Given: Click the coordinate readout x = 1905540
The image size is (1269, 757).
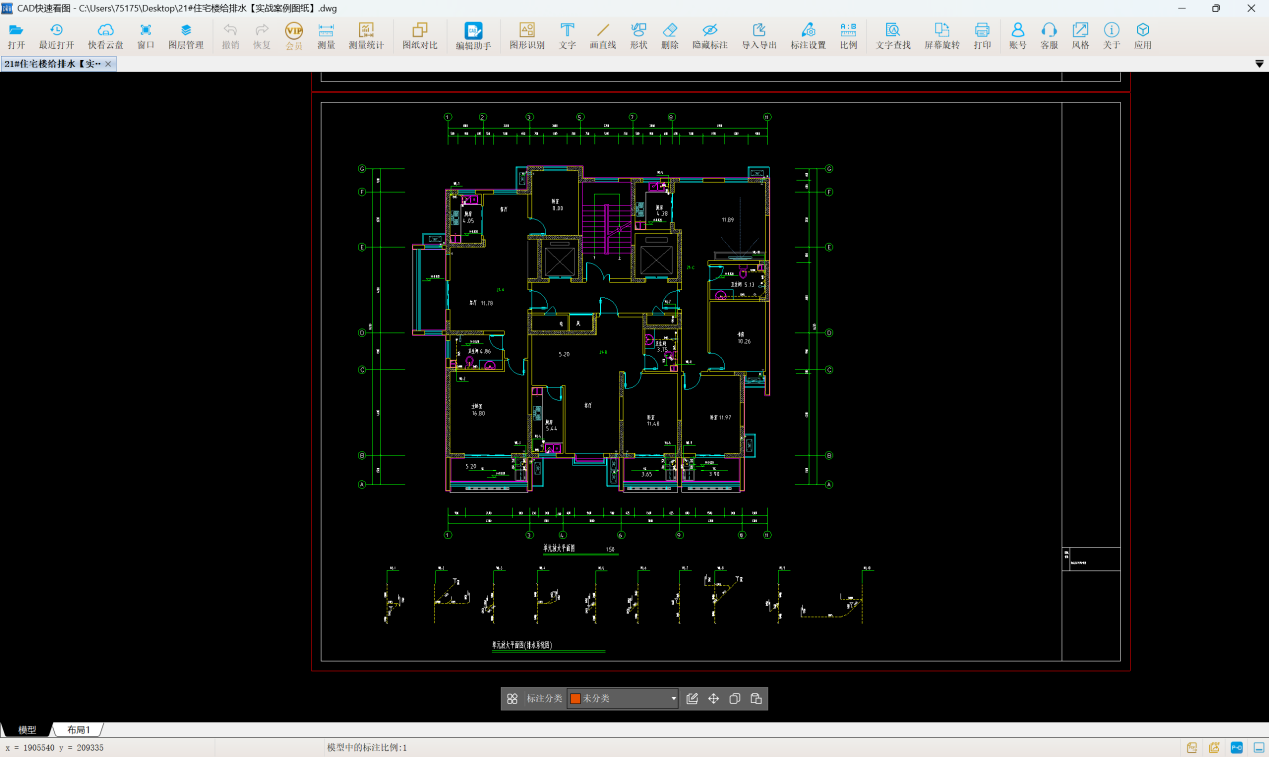Looking at the screenshot, I should (x=55, y=748).
